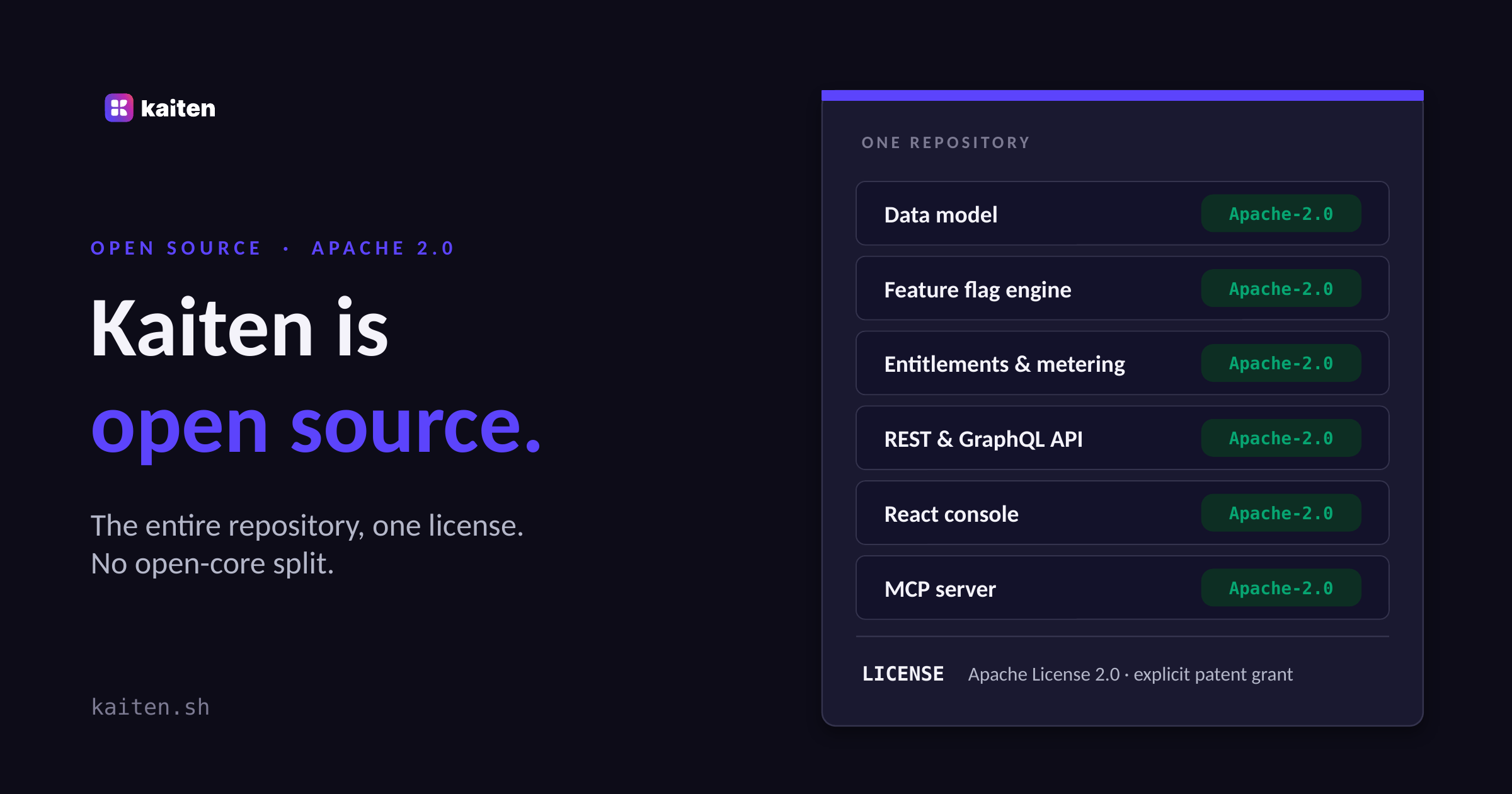Click 'Apache License 2.0 · explicit patent grant' text

click(1130, 674)
